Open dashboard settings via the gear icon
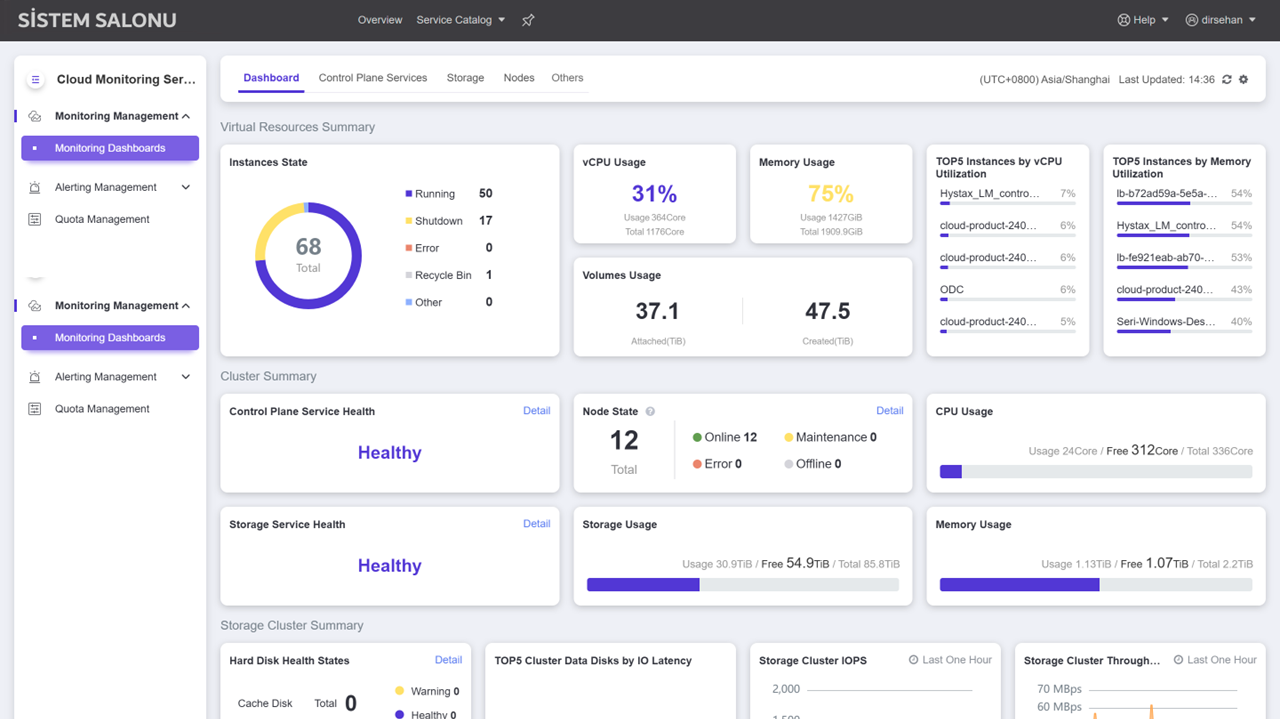 point(1244,79)
